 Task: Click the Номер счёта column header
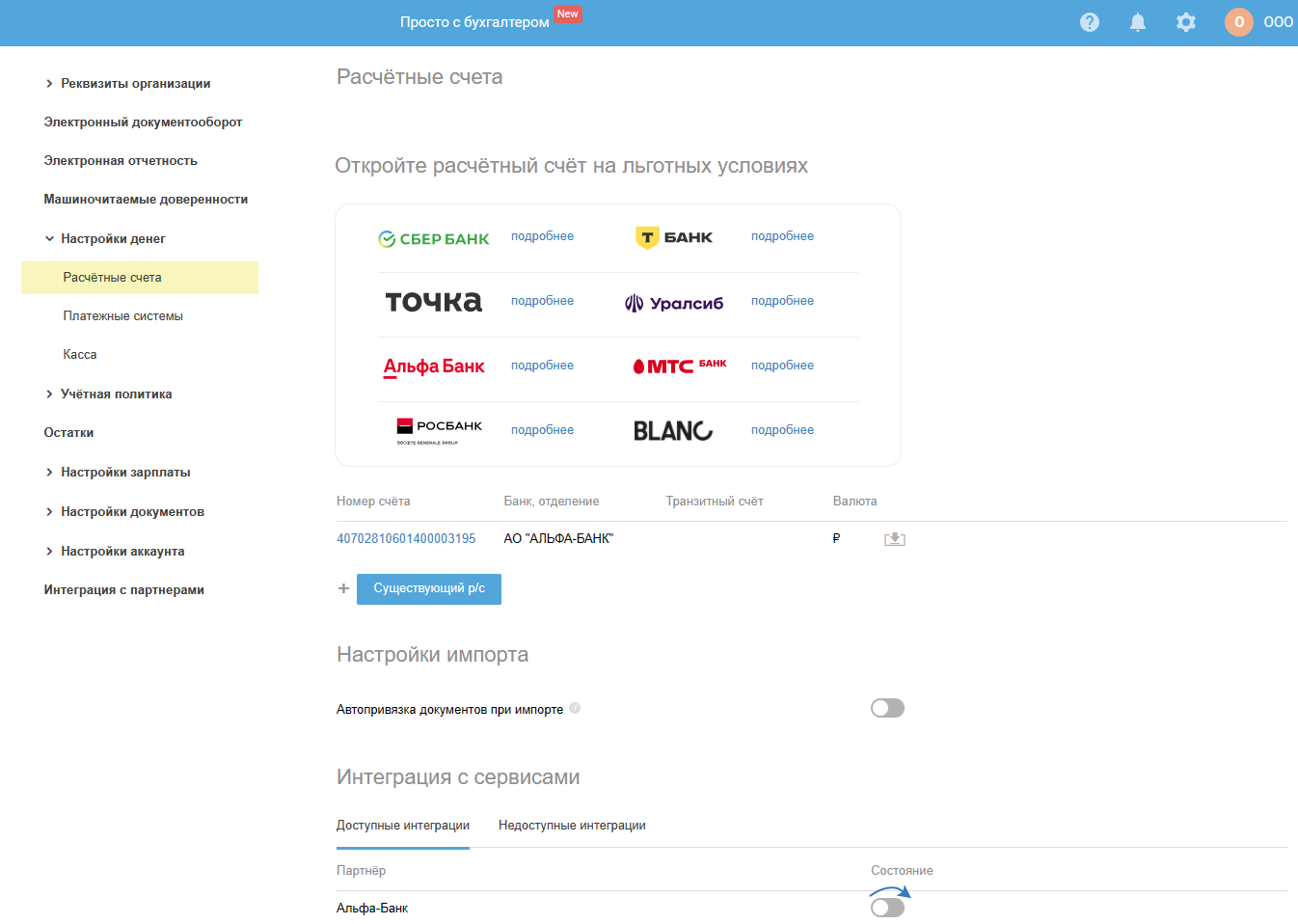(373, 502)
